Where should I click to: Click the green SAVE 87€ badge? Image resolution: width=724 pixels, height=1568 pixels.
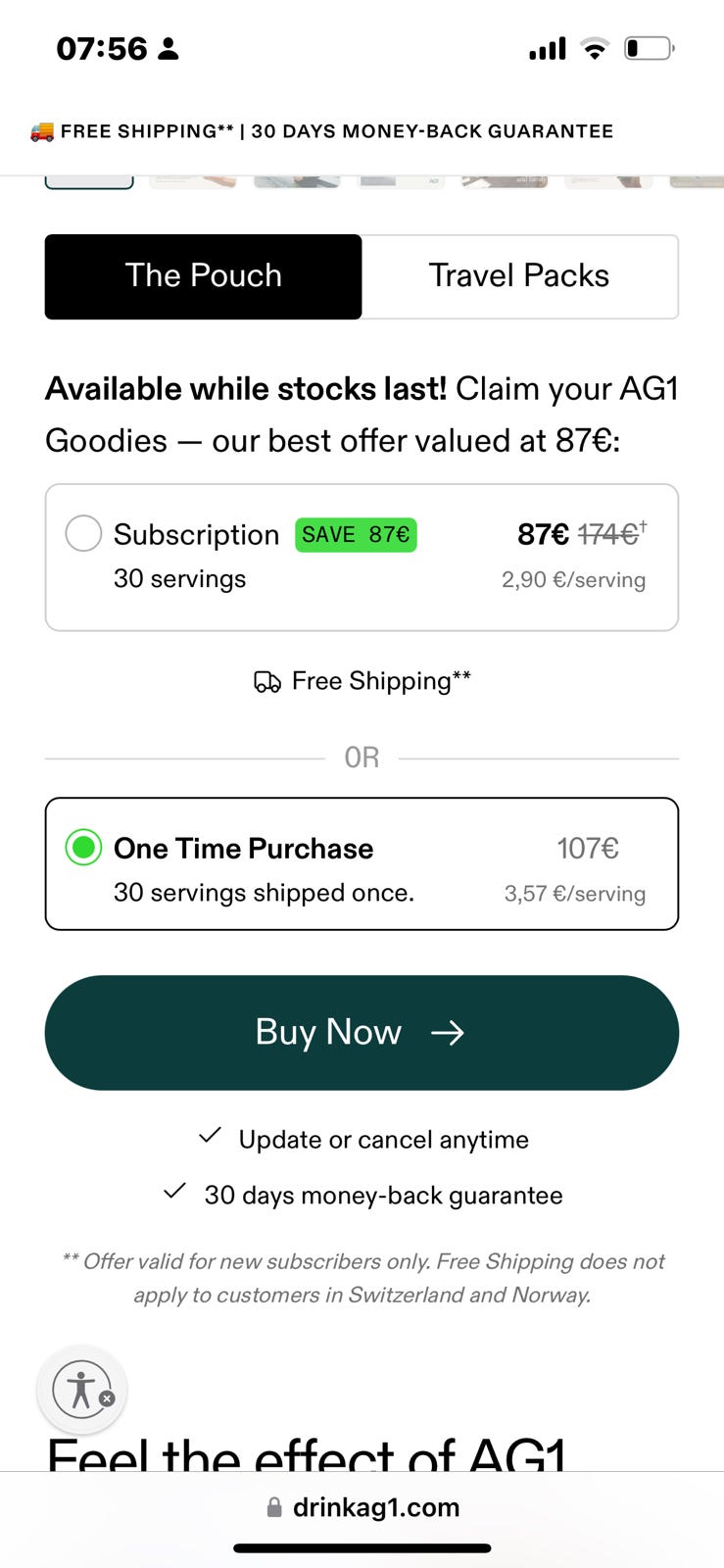tap(356, 535)
